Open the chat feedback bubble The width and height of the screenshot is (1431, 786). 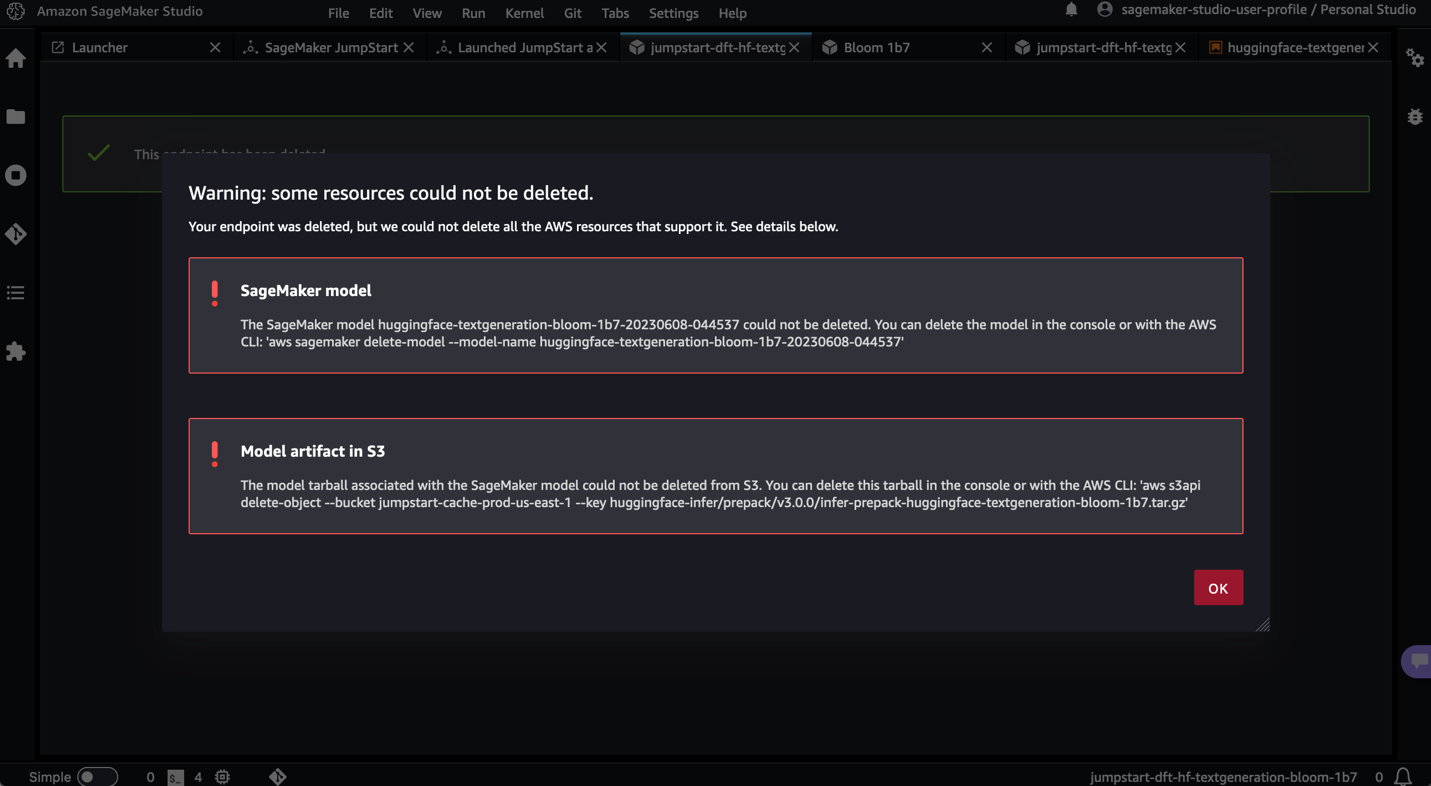1418,661
